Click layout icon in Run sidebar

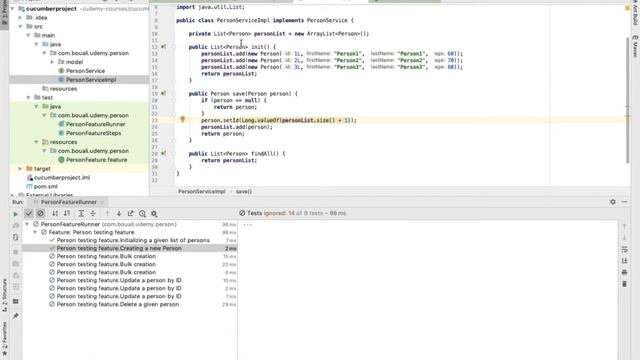pos(16,302)
